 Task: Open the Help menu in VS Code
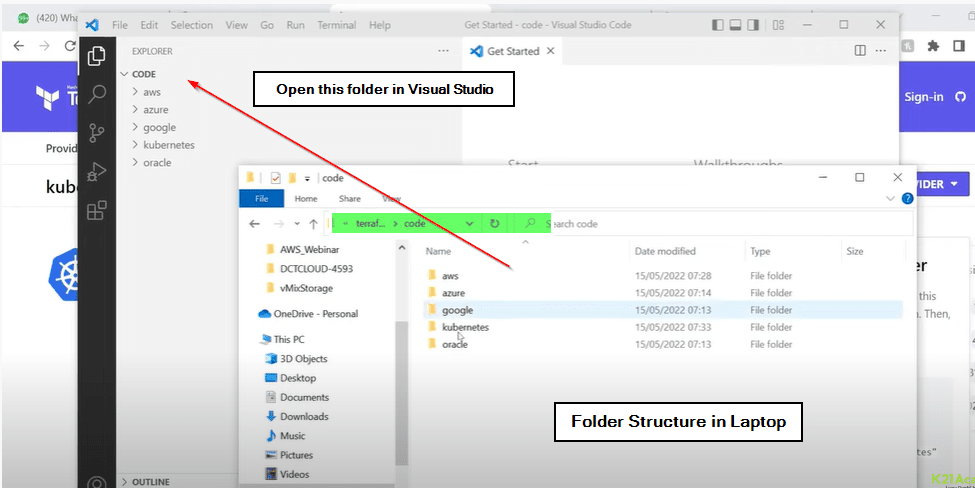[379, 25]
